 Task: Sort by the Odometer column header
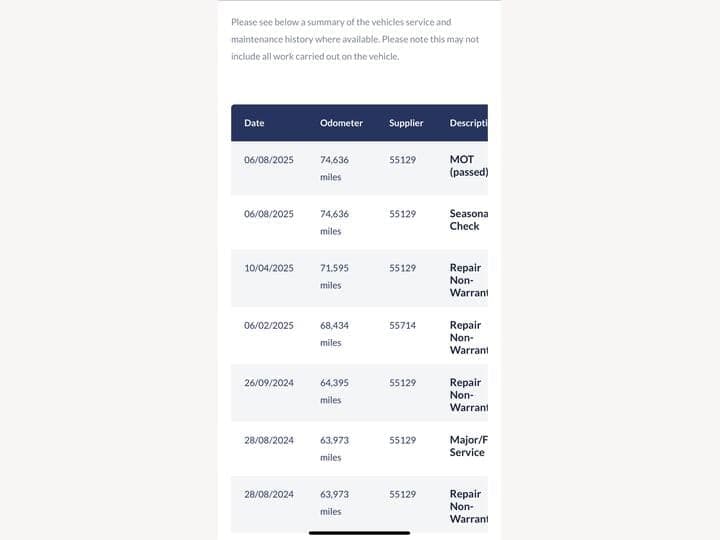340,123
